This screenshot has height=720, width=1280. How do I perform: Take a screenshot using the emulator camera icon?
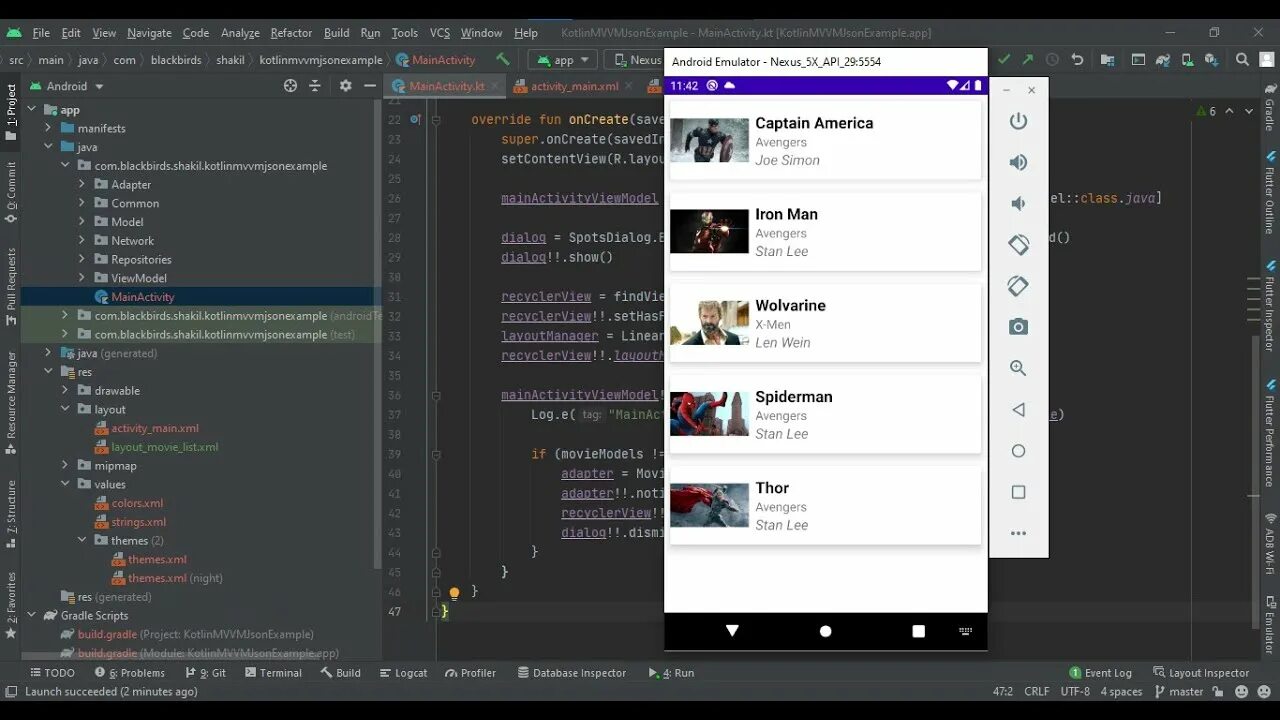tap(1018, 327)
